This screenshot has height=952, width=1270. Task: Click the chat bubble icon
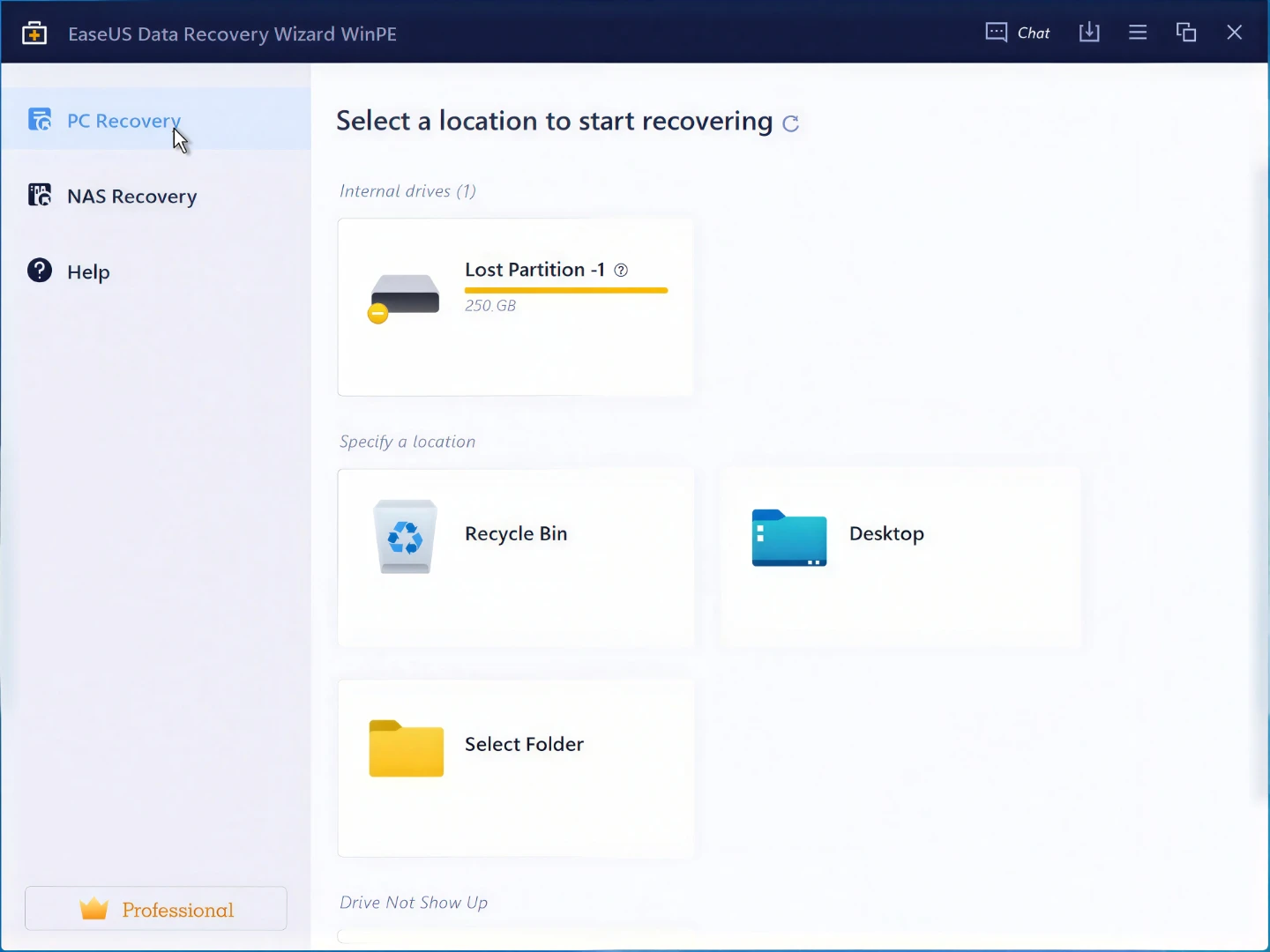(996, 33)
